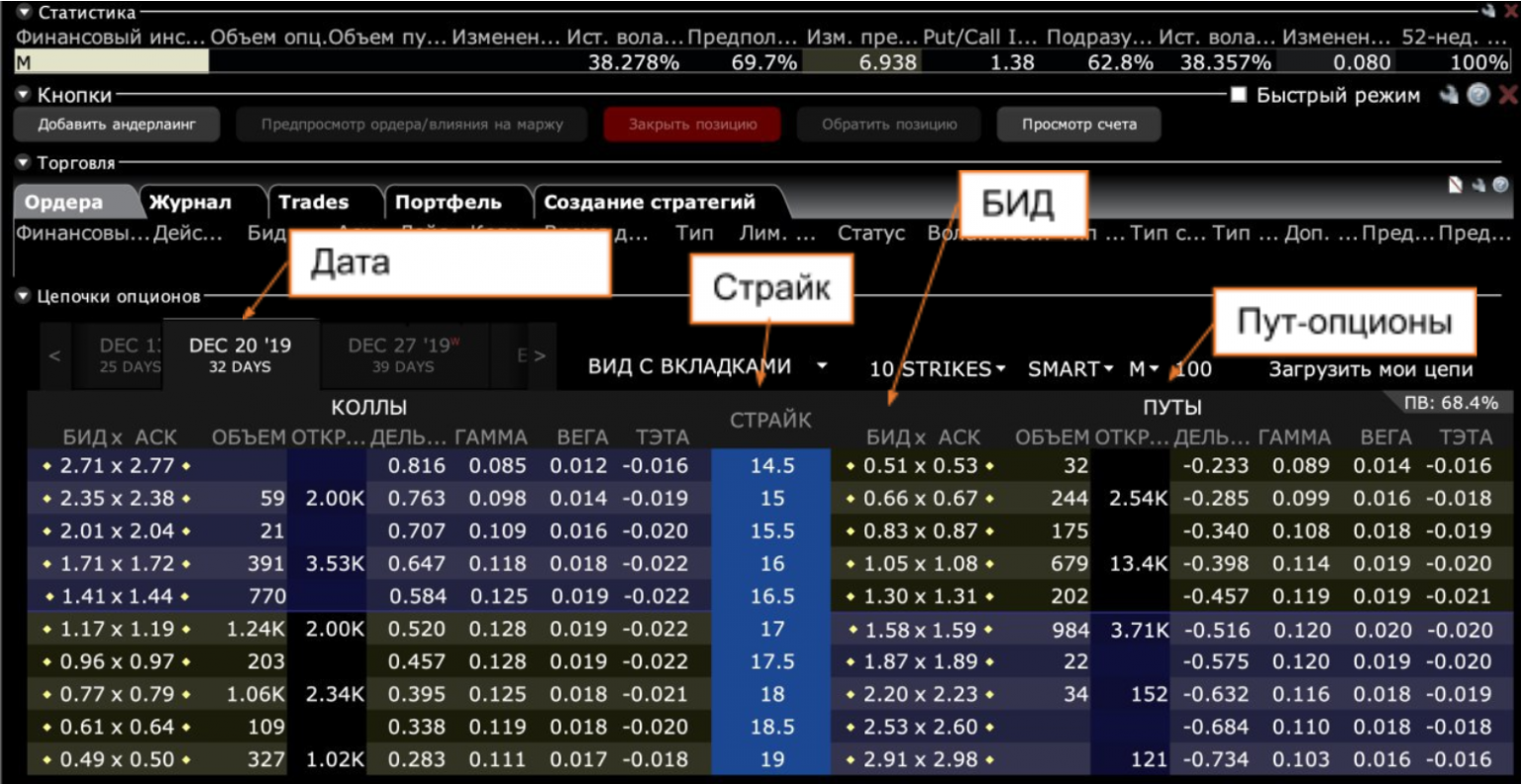The height and width of the screenshot is (784, 1521).
Task: Show earlier expirations with left arrow
Action: point(55,355)
